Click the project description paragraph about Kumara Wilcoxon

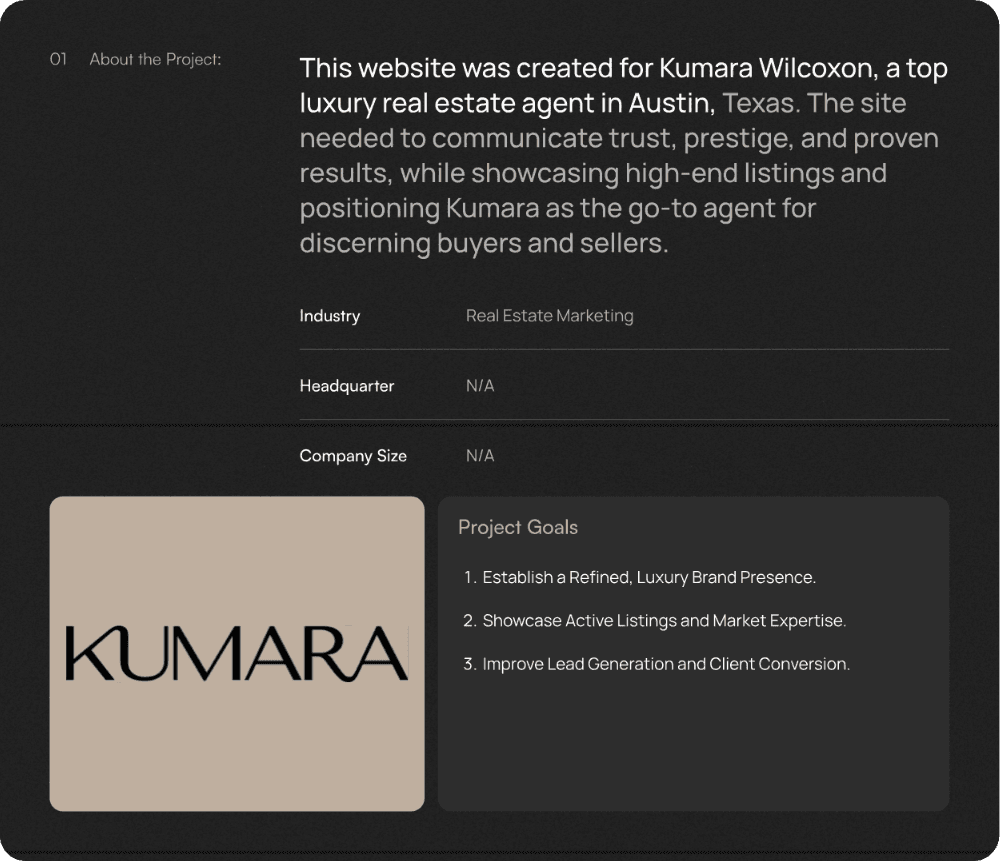coord(624,156)
